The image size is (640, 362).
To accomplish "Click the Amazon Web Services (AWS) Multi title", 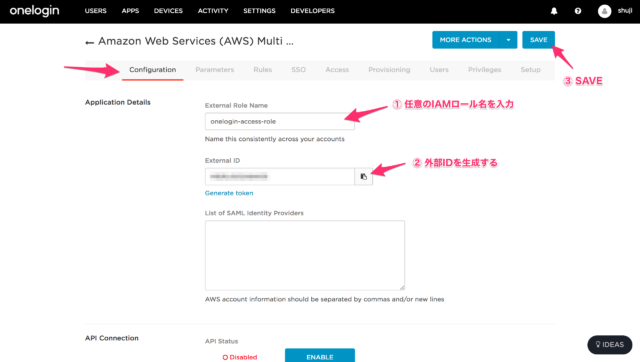I will (x=196, y=41).
